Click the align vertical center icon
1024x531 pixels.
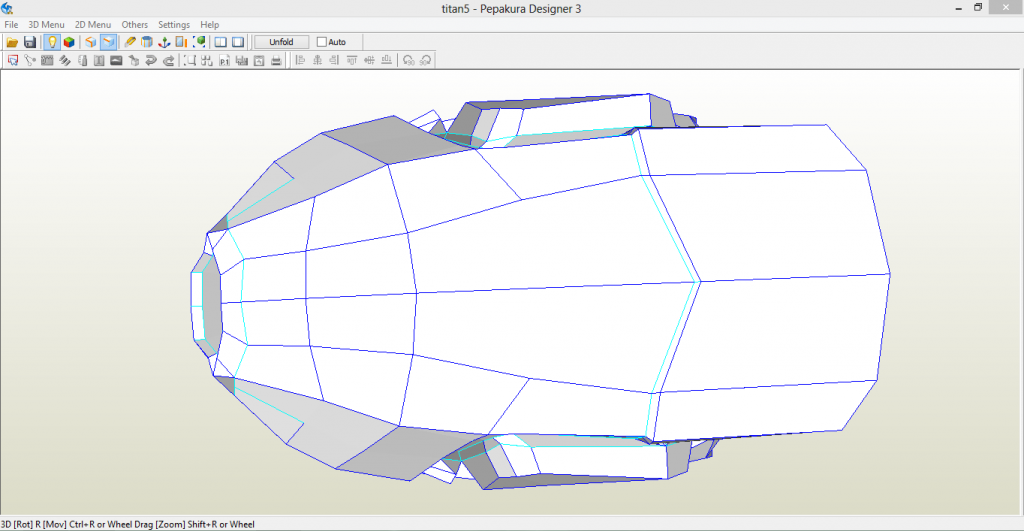[x=370, y=60]
